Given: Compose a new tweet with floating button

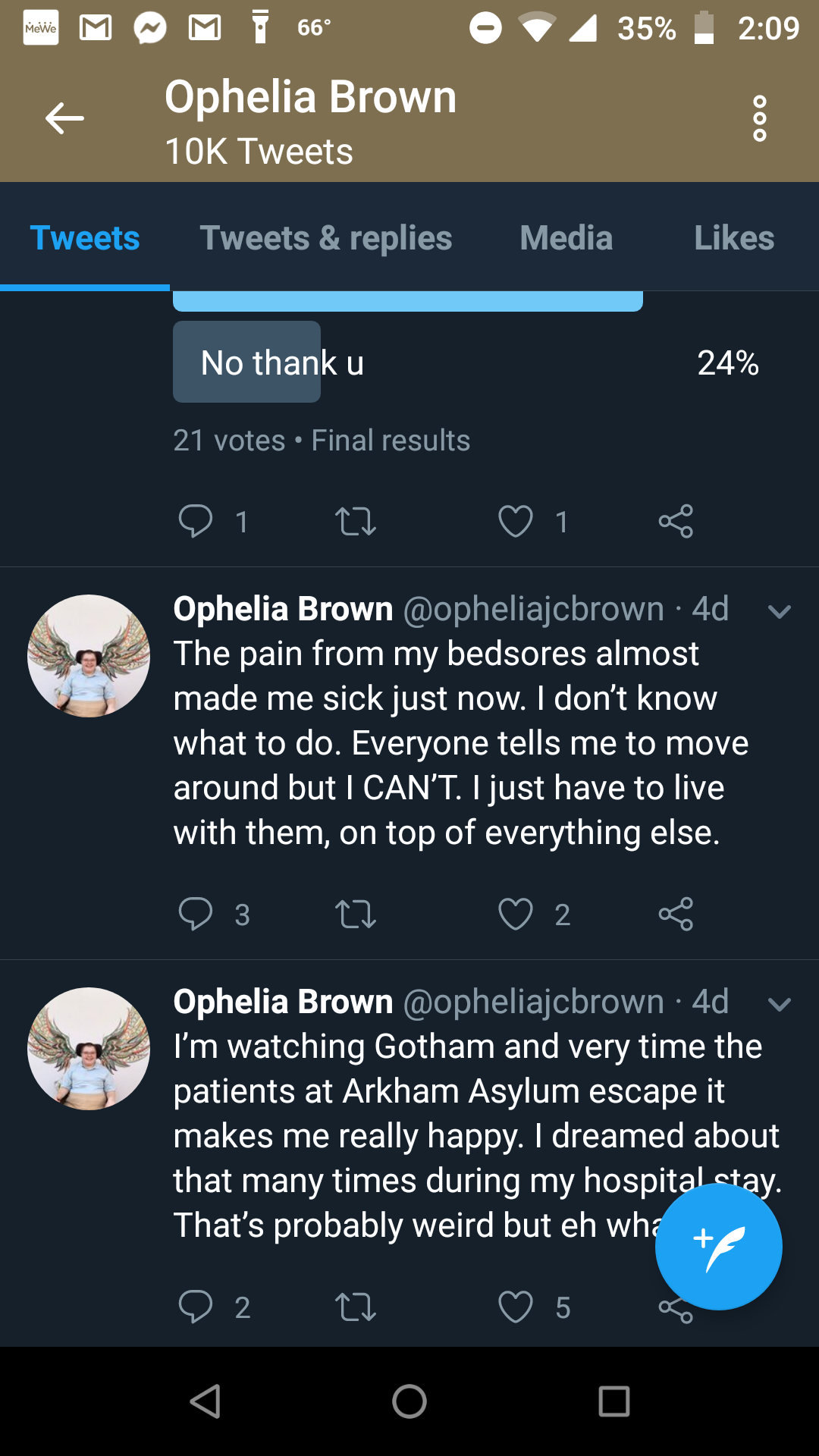Looking at the screenshot, I should pyautogui.click(x=718, y=1246).
